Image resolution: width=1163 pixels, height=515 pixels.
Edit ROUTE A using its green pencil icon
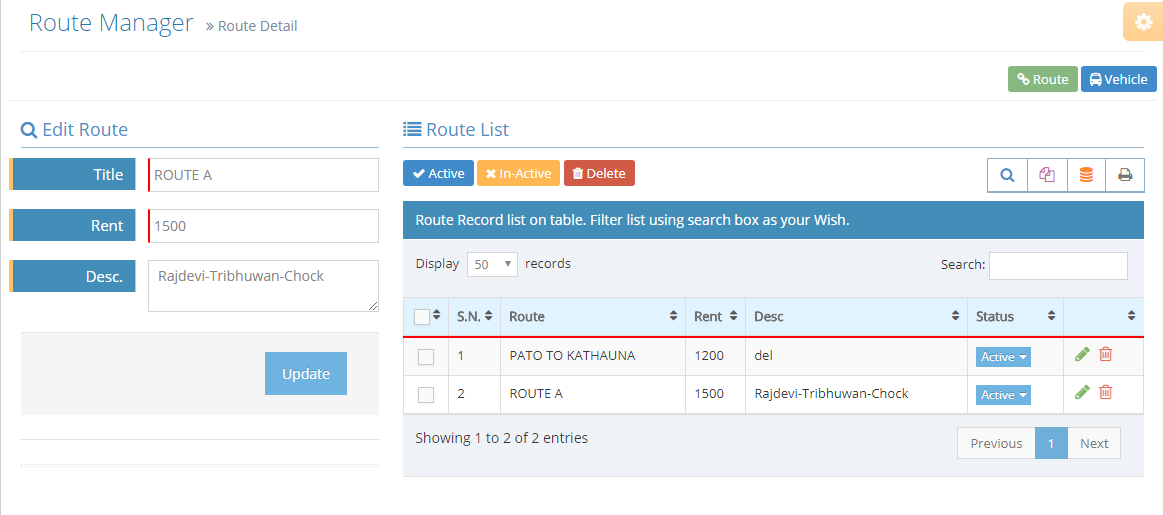[x=1082, y=392]
